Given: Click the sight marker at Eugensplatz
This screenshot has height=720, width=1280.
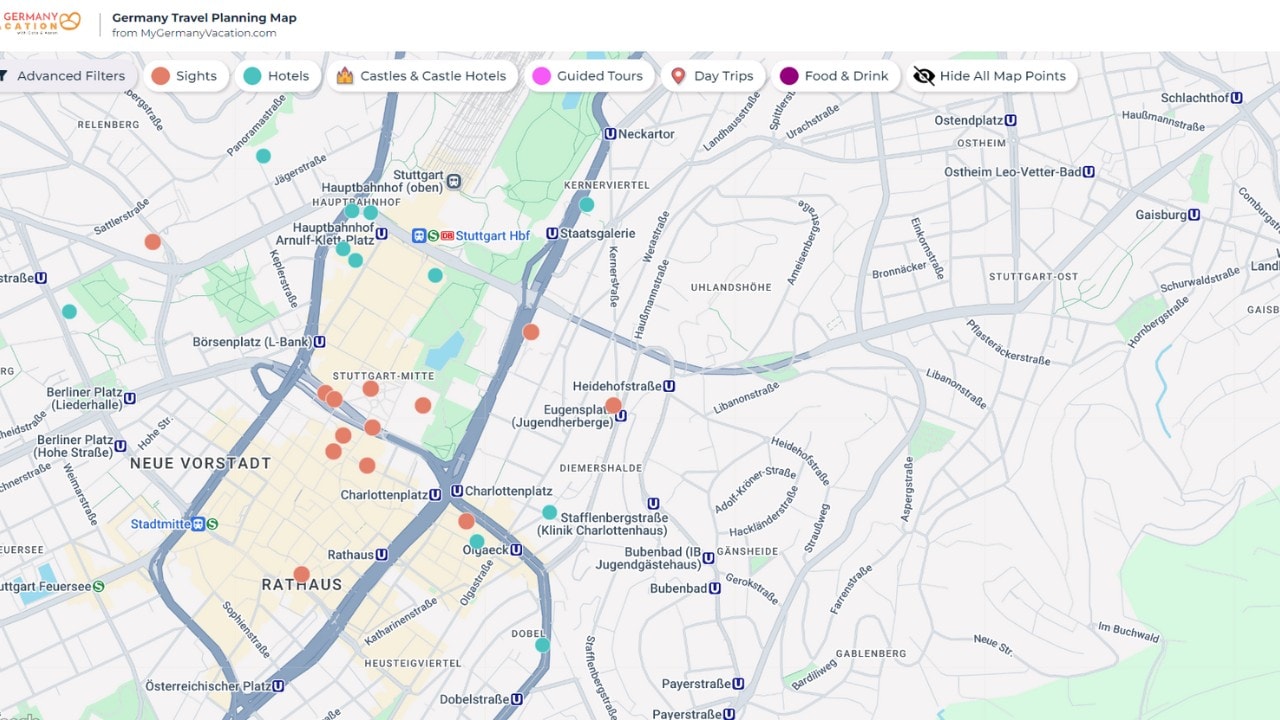Looking at the screenshot, I should (x=613, y=405).
